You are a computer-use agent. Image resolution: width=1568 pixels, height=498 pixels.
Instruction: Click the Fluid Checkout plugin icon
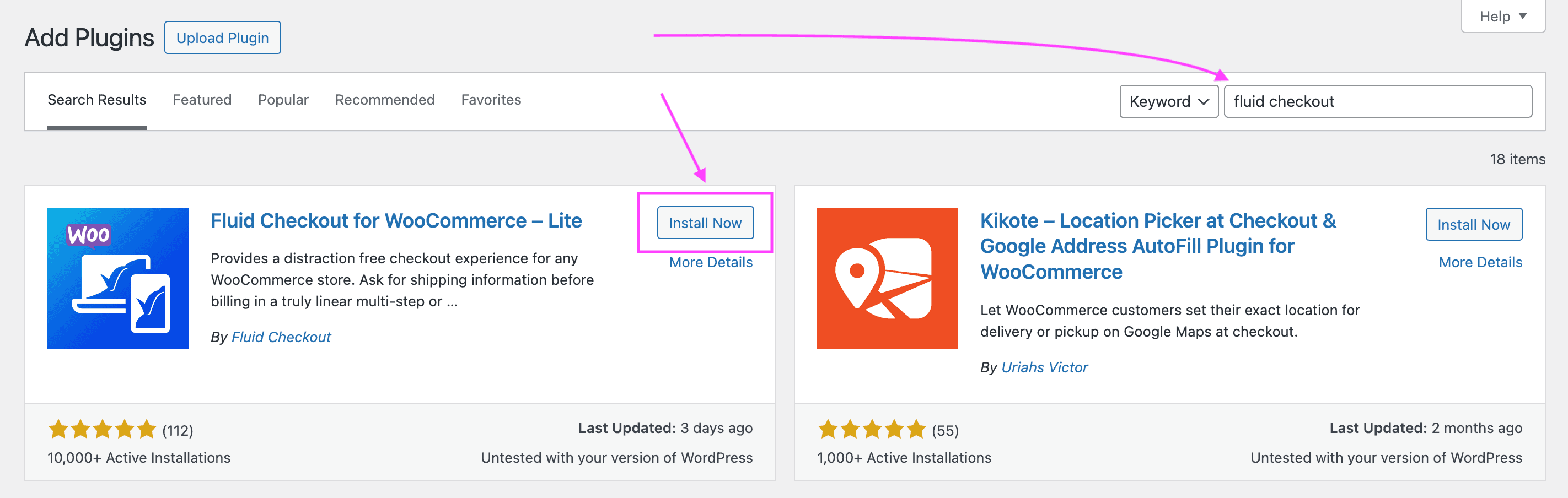(117, 278)
